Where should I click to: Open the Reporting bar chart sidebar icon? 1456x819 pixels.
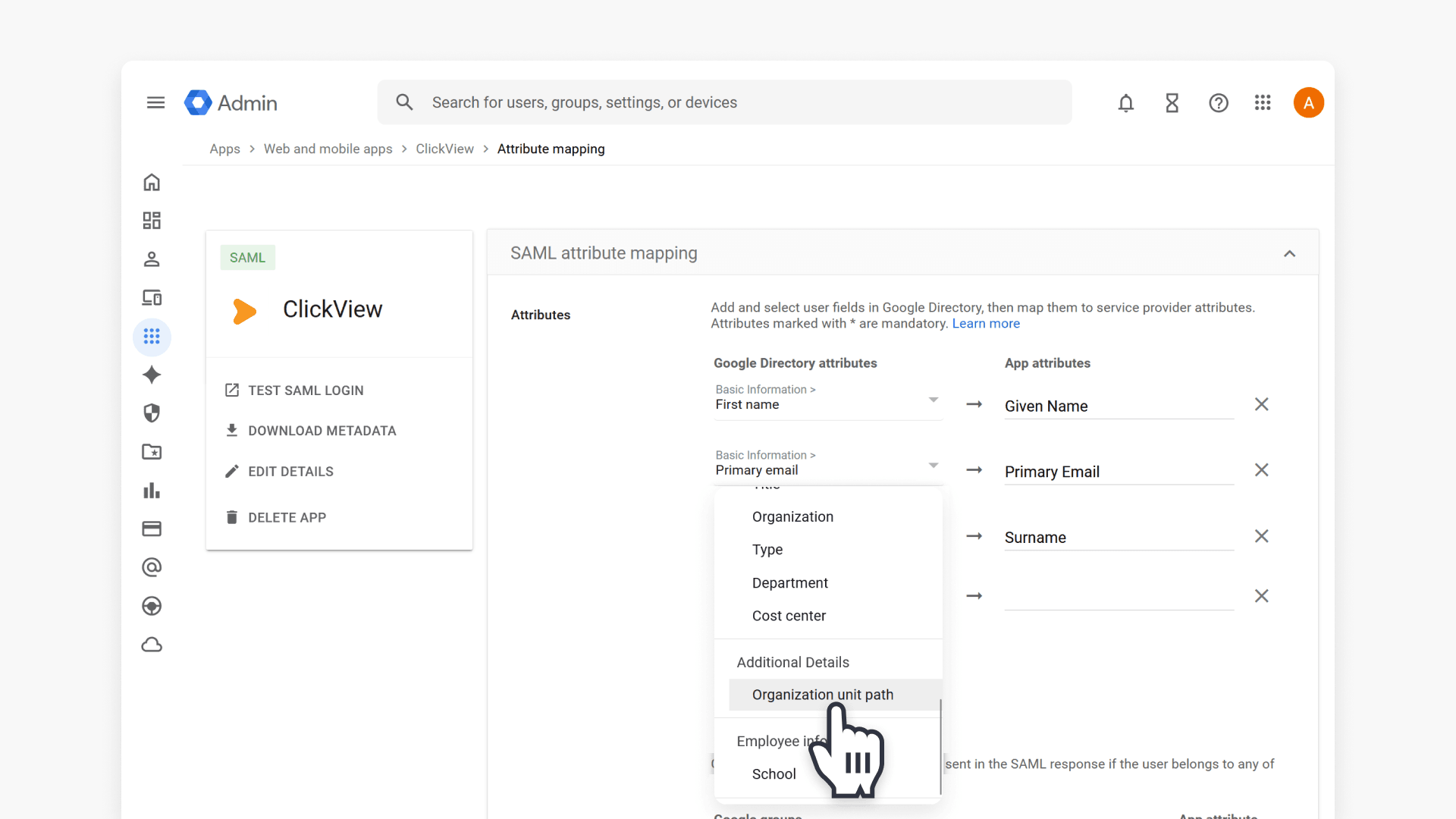pos(152,491)
